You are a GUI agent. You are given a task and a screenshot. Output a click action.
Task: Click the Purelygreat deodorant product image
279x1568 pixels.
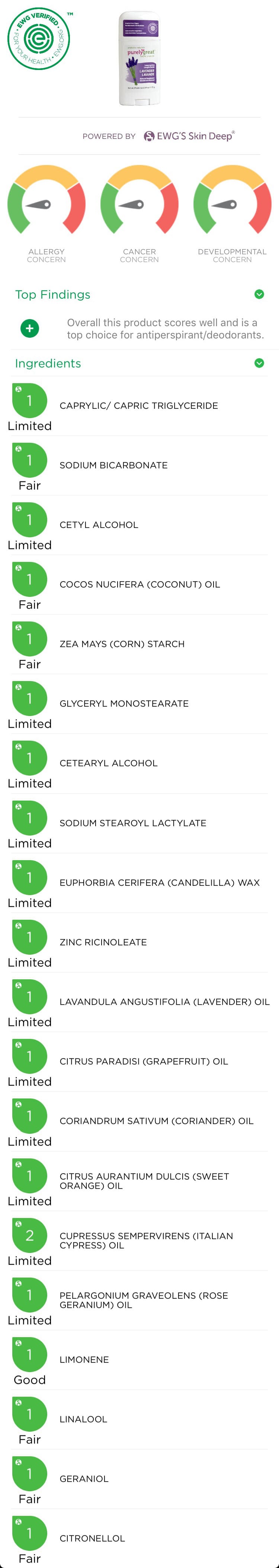140,59
